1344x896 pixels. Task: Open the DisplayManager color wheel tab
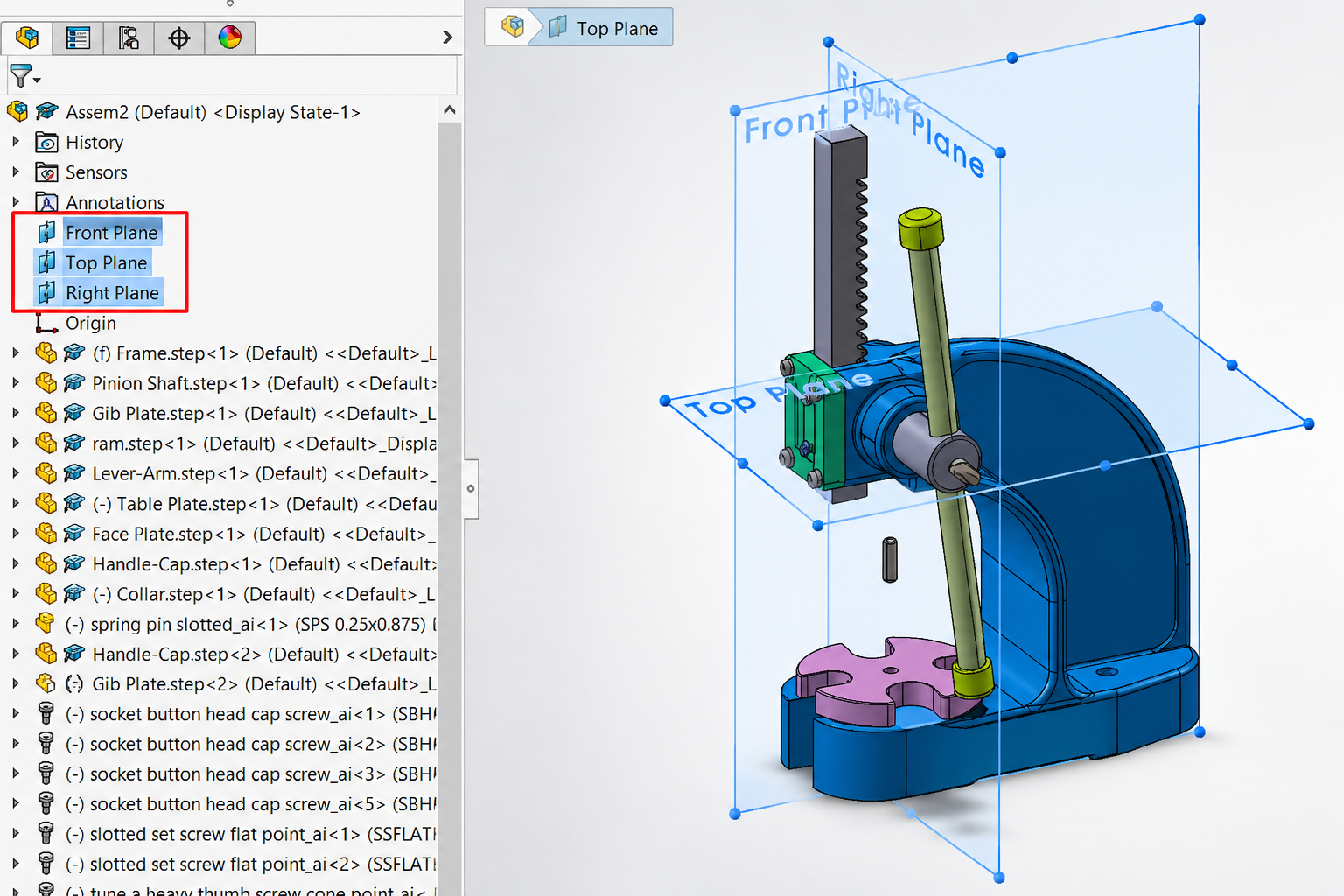tap(230, 38)
